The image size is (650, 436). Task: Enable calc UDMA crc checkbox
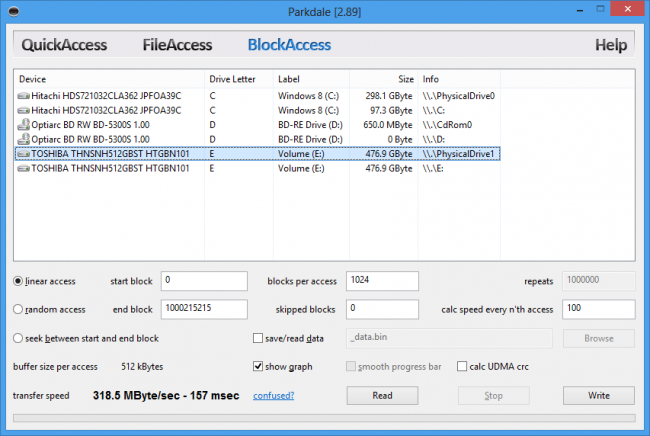(463, 366)
